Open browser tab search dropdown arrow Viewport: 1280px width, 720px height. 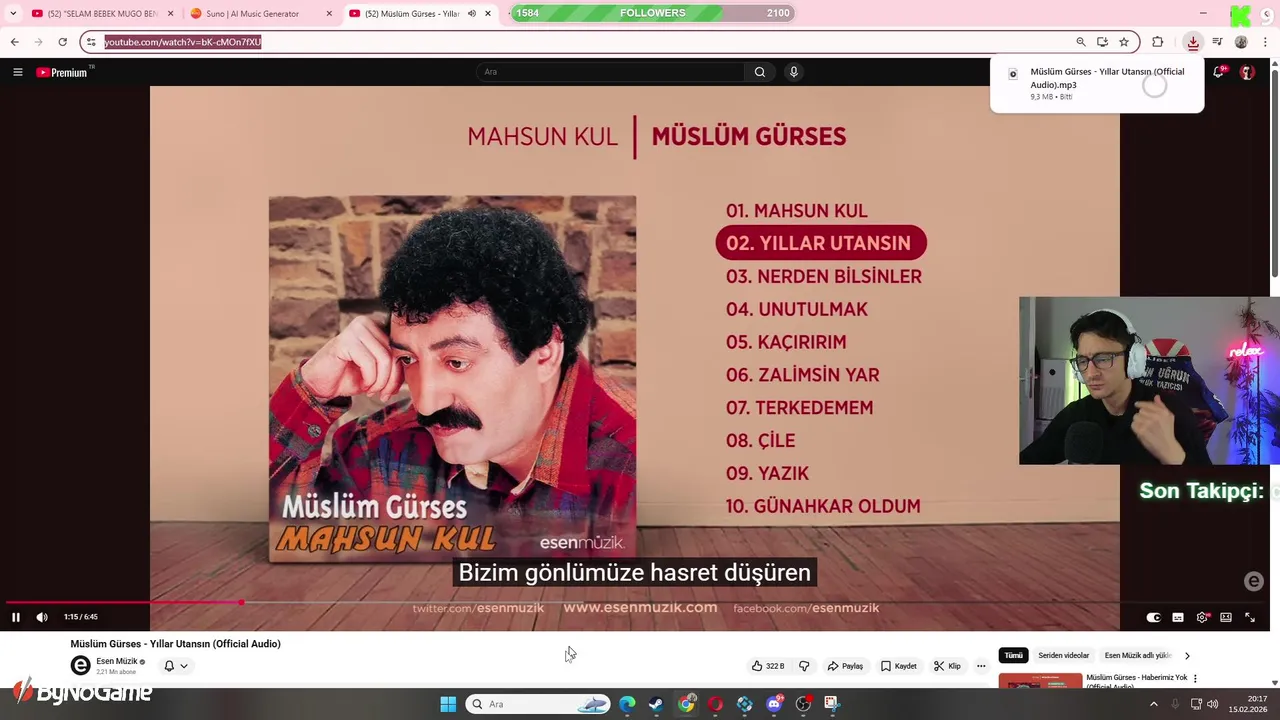tap(13, 14)
